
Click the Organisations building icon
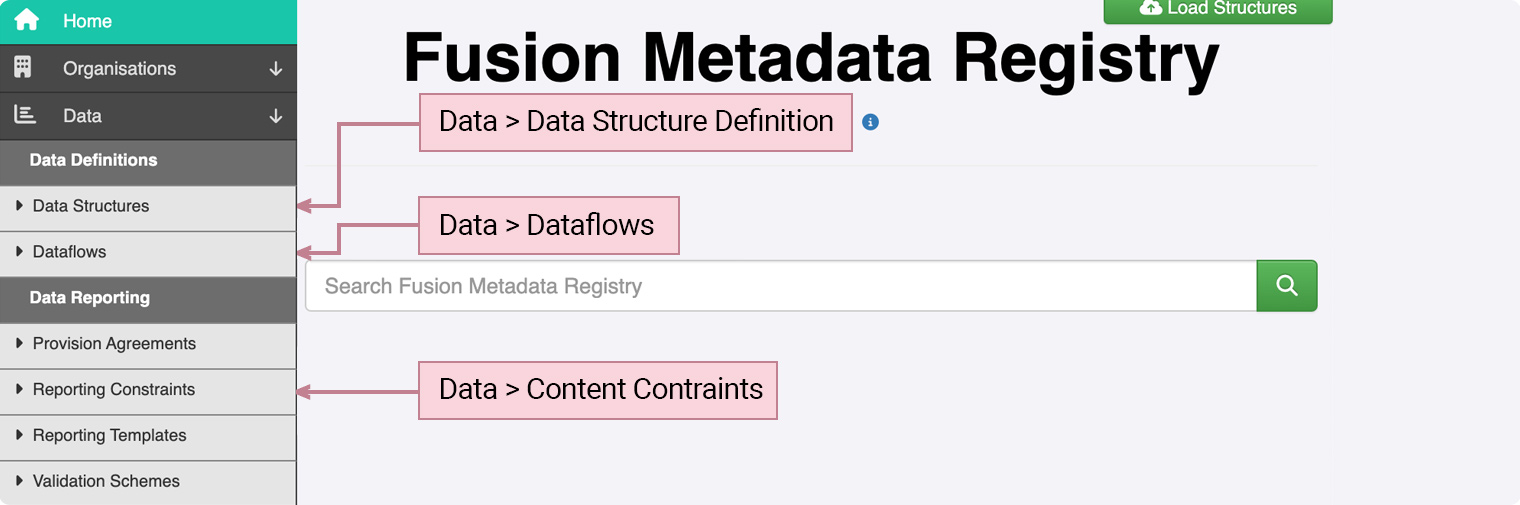coord(23,67)
